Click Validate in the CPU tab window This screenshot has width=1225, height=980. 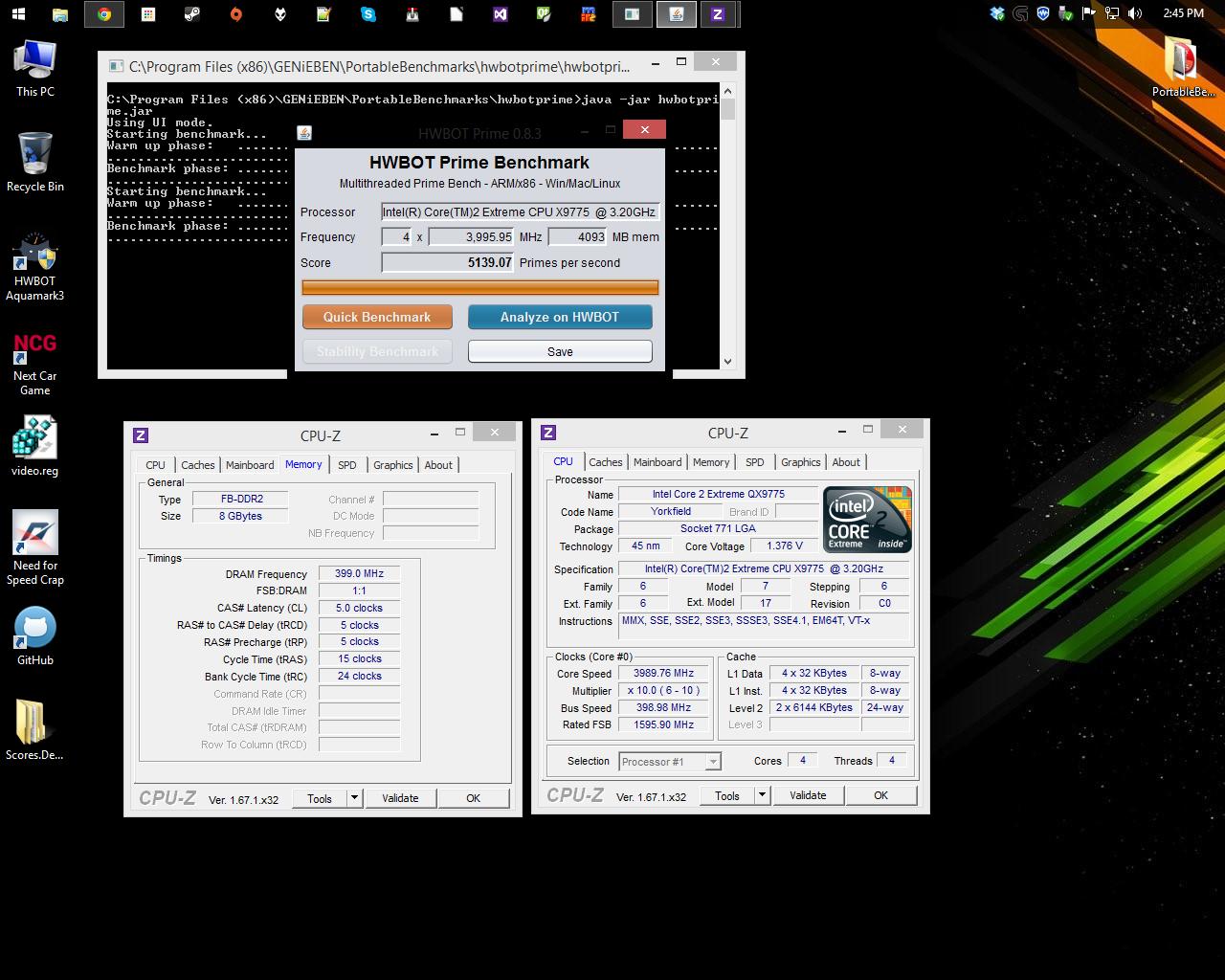[x=808, y=795]
